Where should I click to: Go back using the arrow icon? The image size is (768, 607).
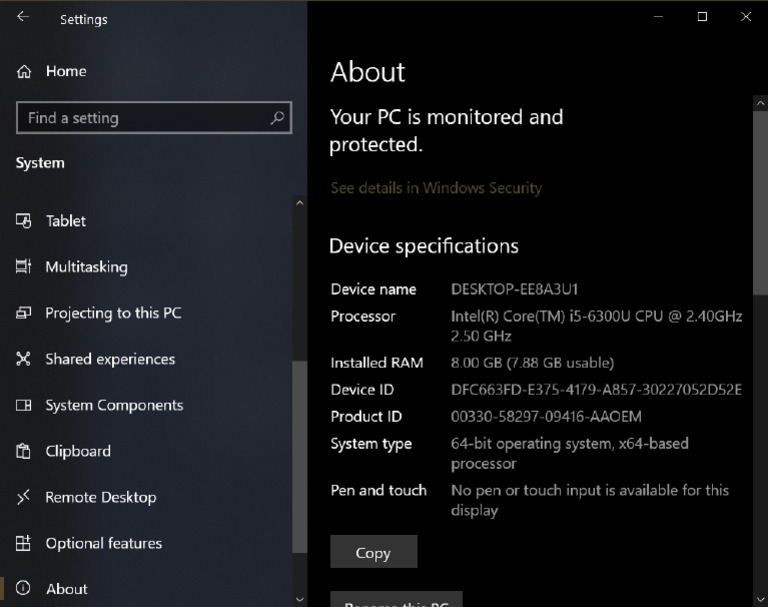[23, 17]
